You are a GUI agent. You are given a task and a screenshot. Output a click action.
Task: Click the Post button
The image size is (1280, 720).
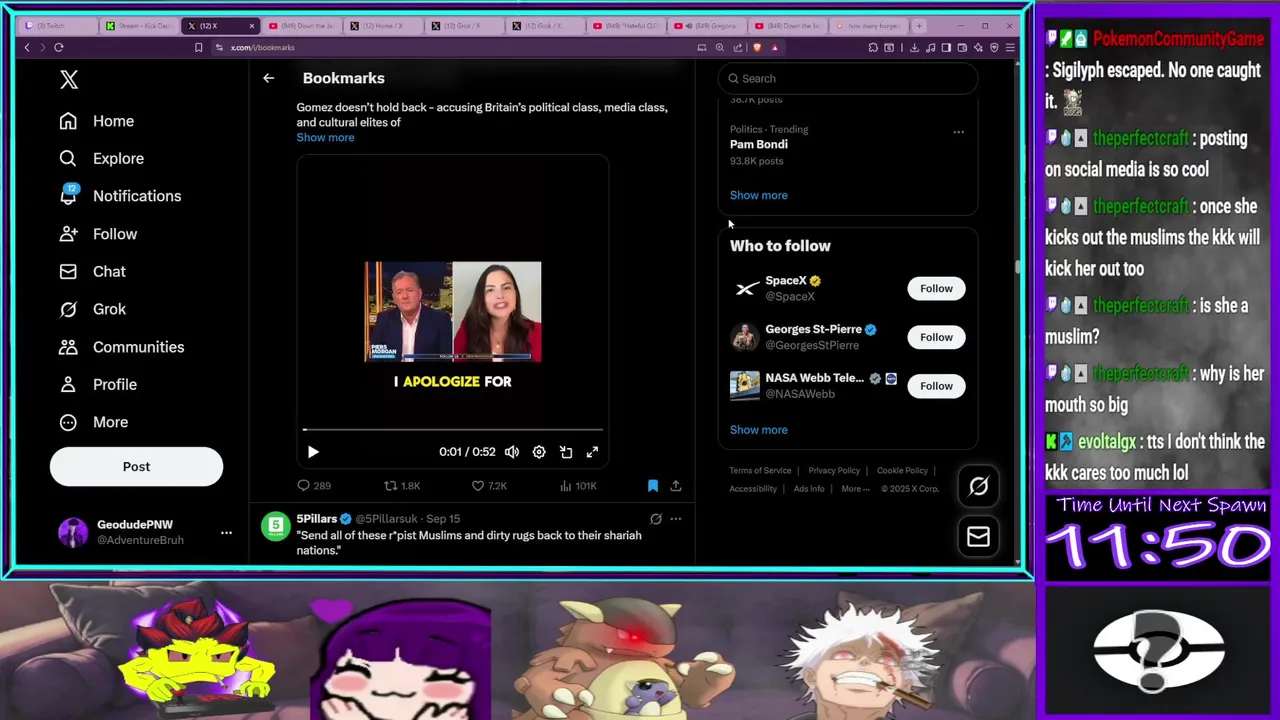coord(136,466)
